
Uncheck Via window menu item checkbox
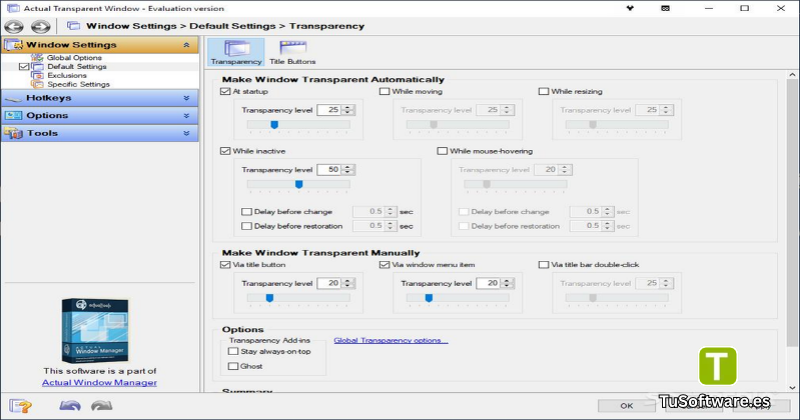click(384, 265)
